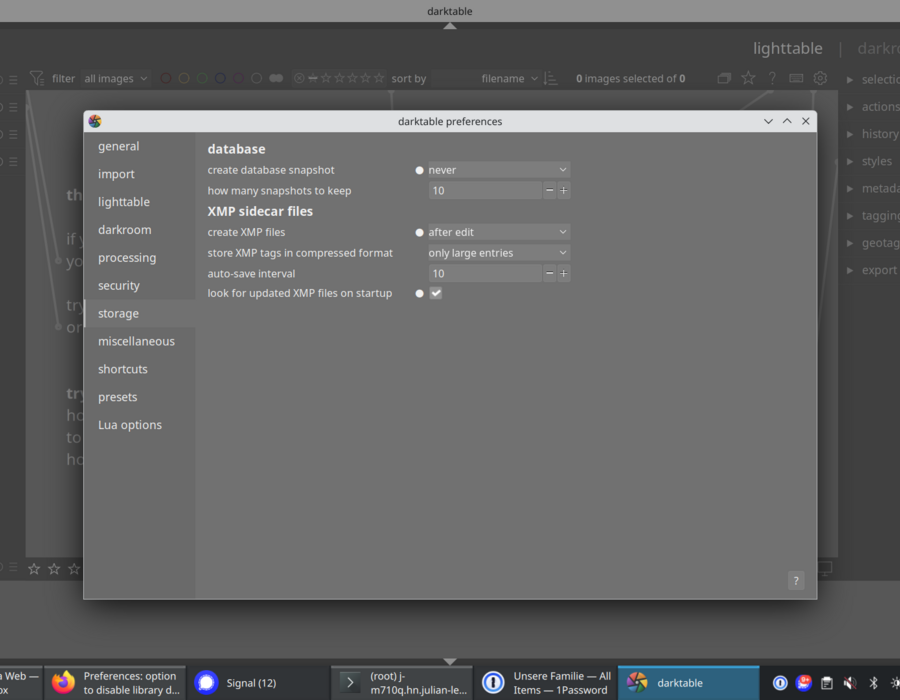Open create database snapshot dropdown

pos(498,170)
